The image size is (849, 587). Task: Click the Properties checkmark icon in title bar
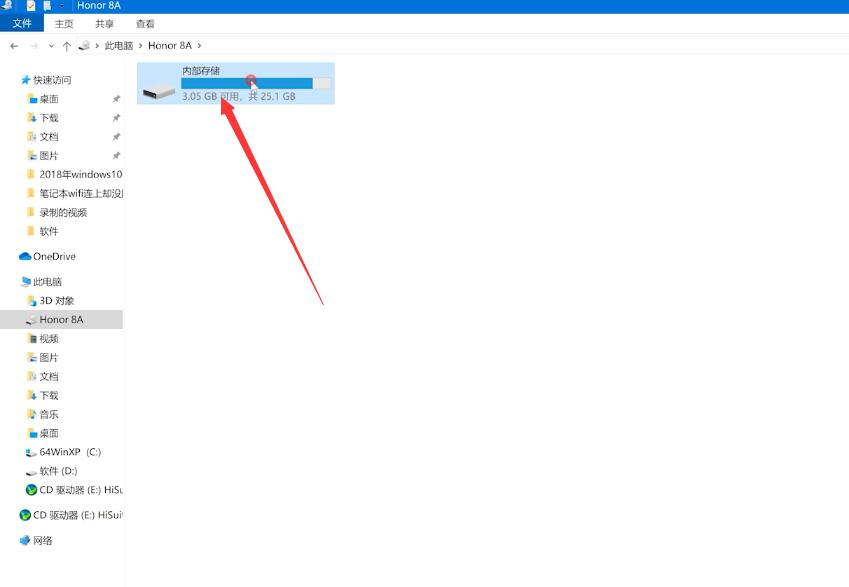(x=30, y=5)
